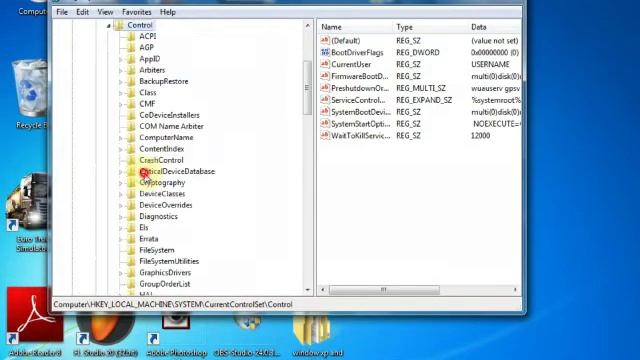Click the FirmwareBootD... value icon

325,76
